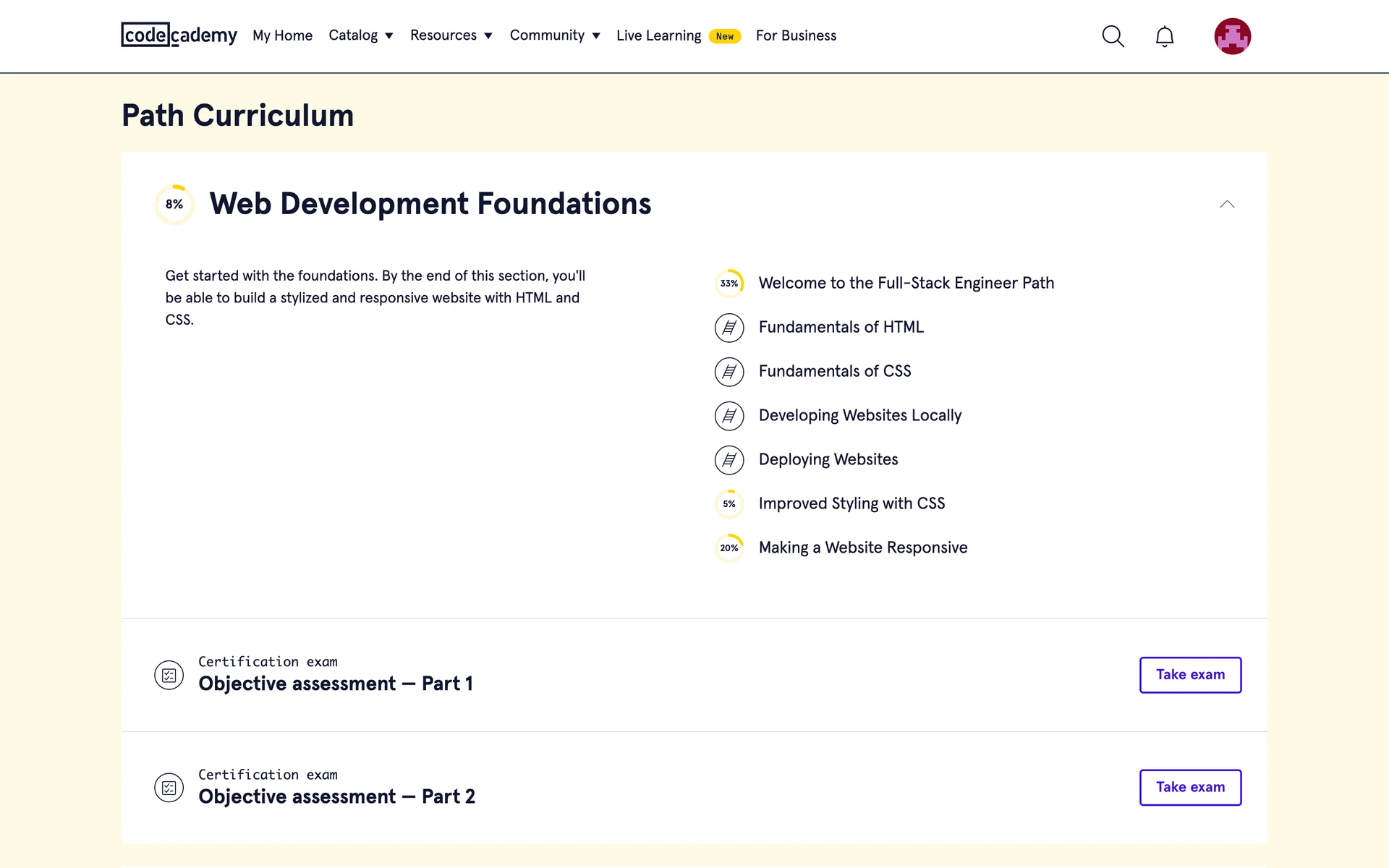This screenshot has width=1389, height=868.
Task: Open the Community dropdown menu
Action: (554, 35)
